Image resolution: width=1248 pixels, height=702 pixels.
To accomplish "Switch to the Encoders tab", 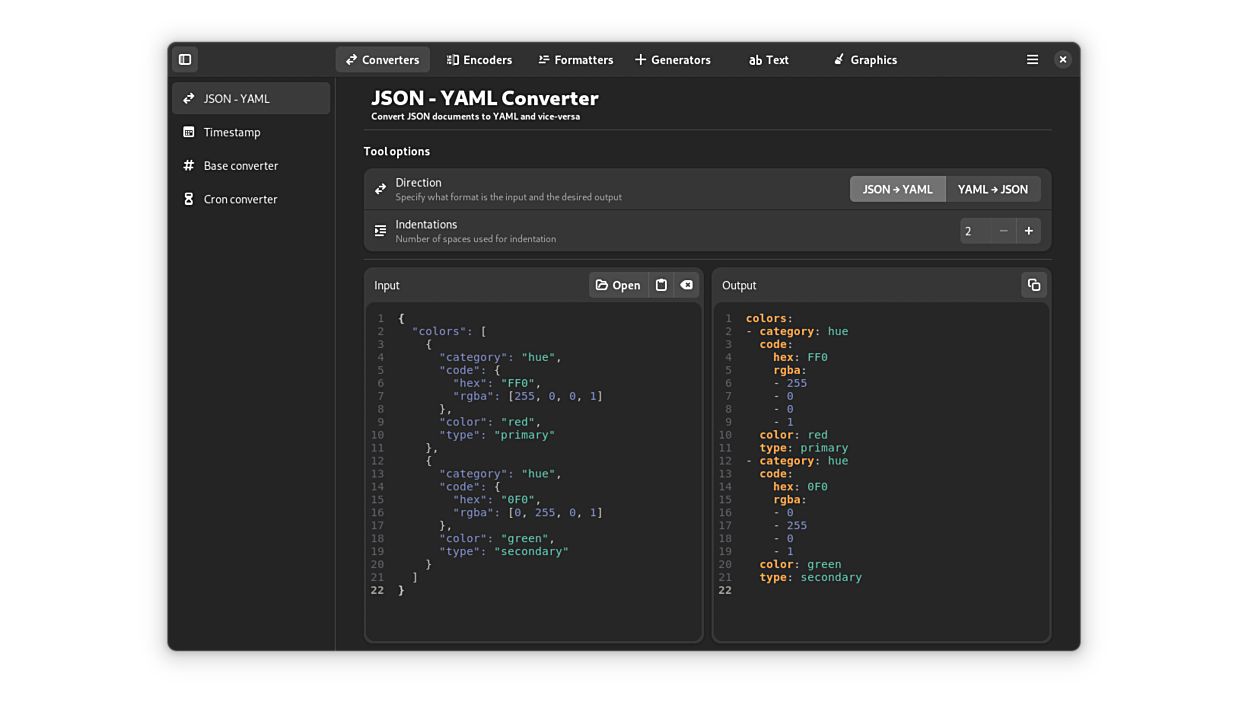I will 479,59.
